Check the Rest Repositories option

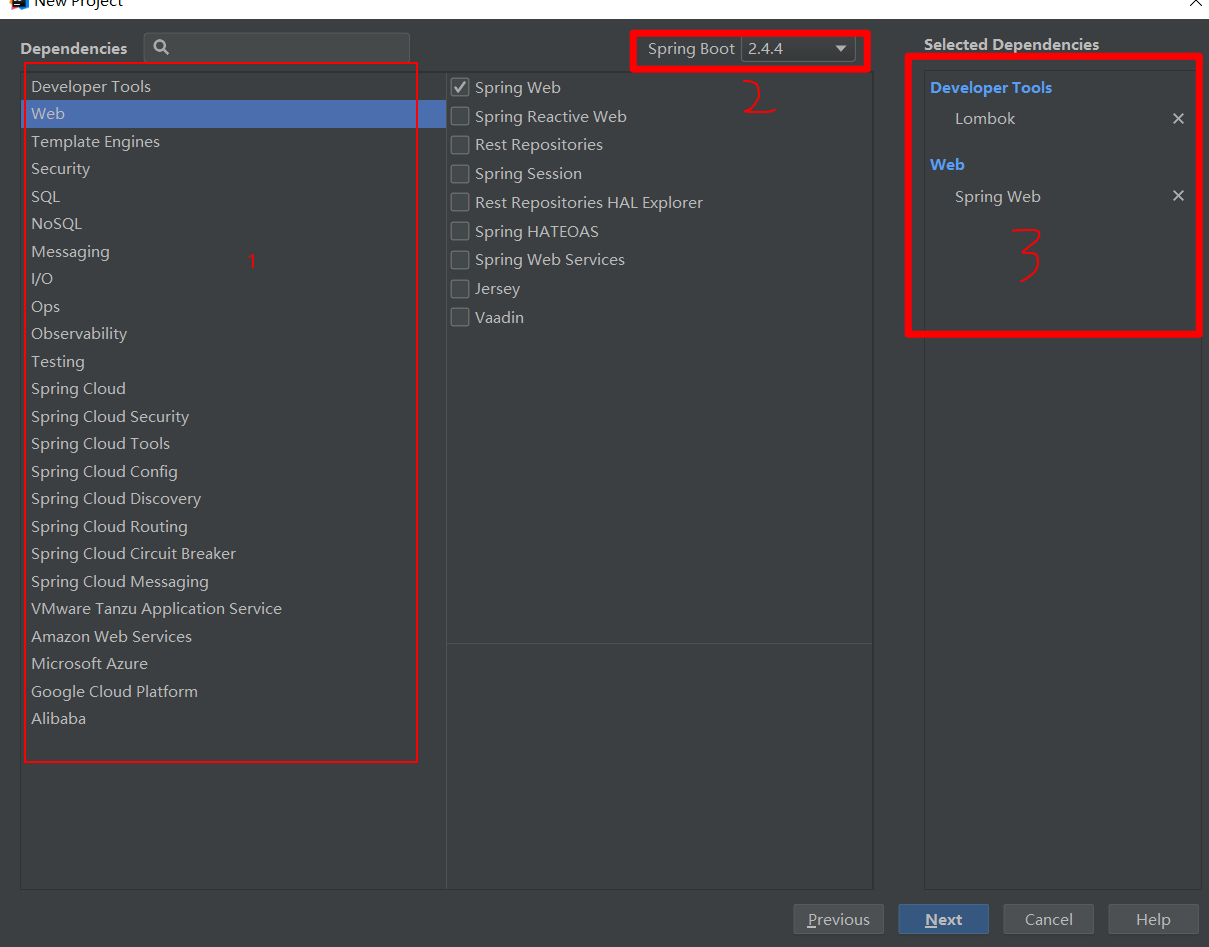[460, 145]
